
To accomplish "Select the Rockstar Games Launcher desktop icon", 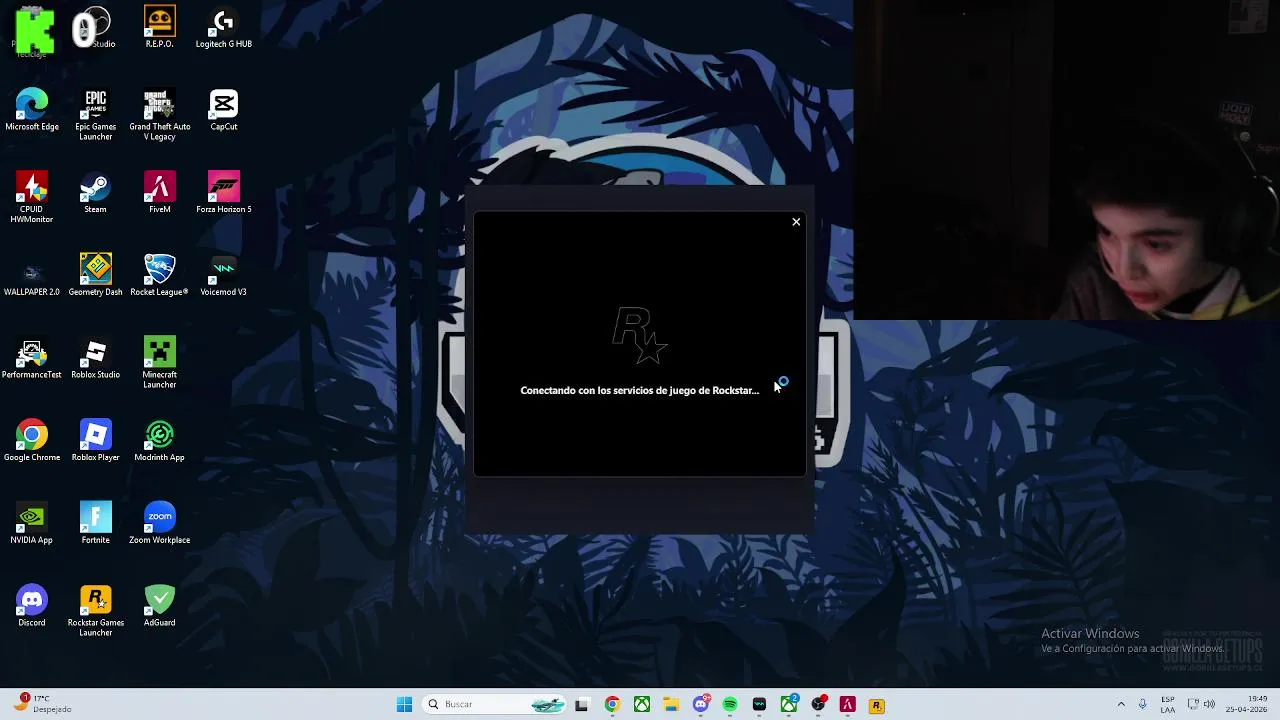I will click(x=95, y=611).
